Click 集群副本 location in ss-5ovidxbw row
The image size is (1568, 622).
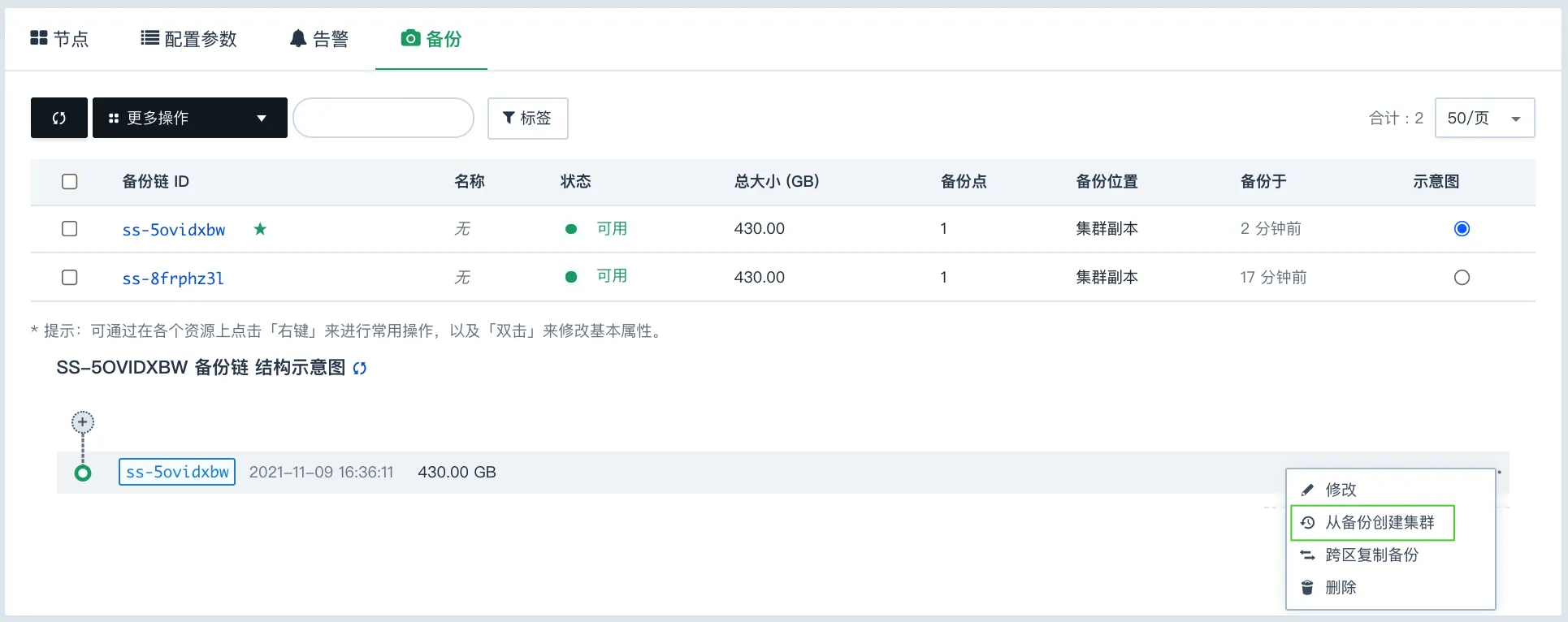1107,229
